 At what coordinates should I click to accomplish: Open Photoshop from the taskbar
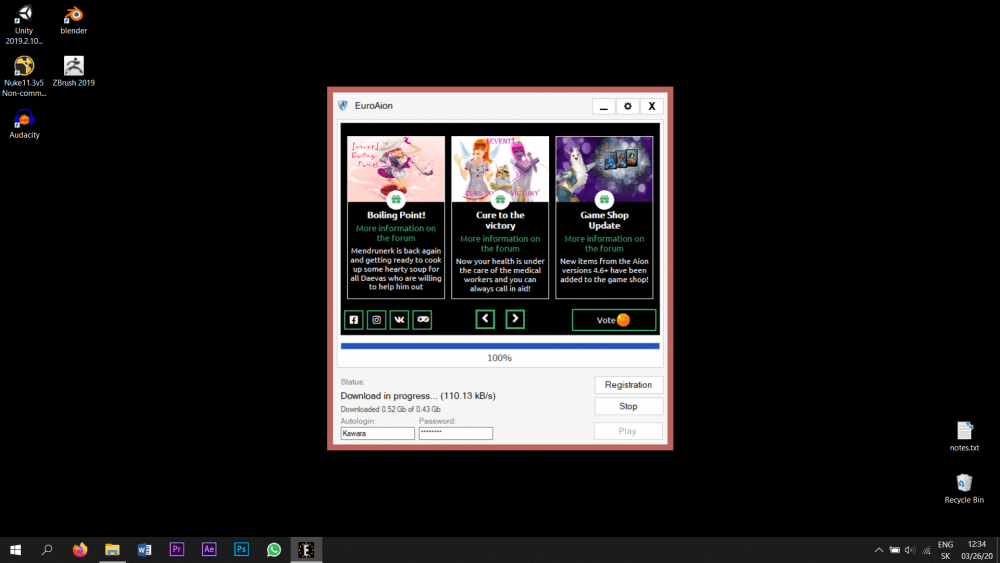click(x=241, y=549)
